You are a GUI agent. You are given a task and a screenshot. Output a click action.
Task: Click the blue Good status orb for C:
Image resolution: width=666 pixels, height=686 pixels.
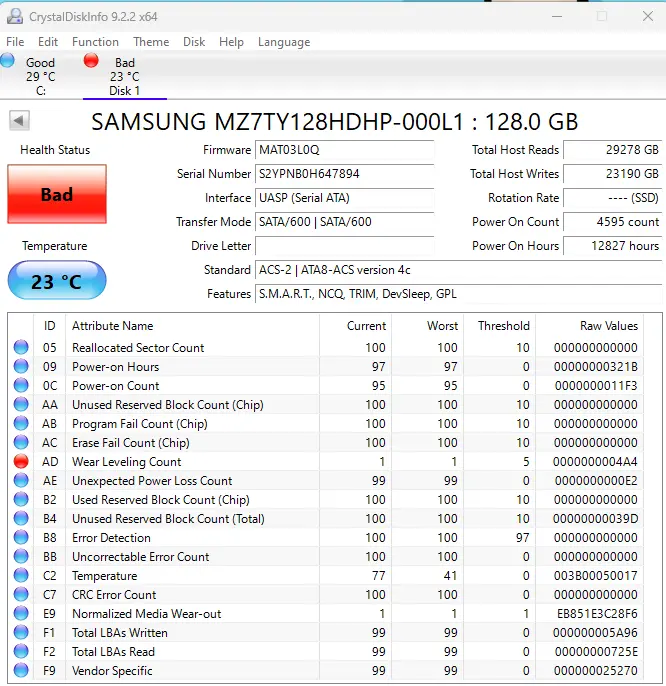(7, 60)
